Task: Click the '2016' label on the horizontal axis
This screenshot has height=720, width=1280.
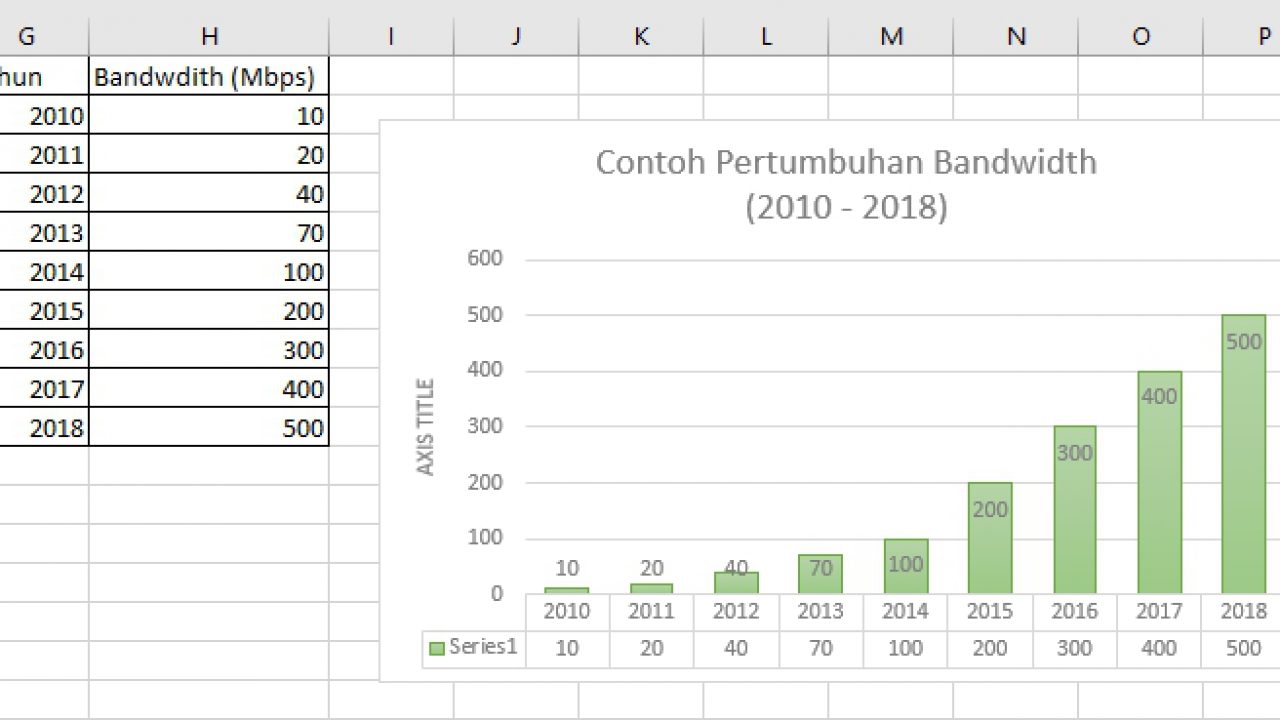Action: 1073,611
